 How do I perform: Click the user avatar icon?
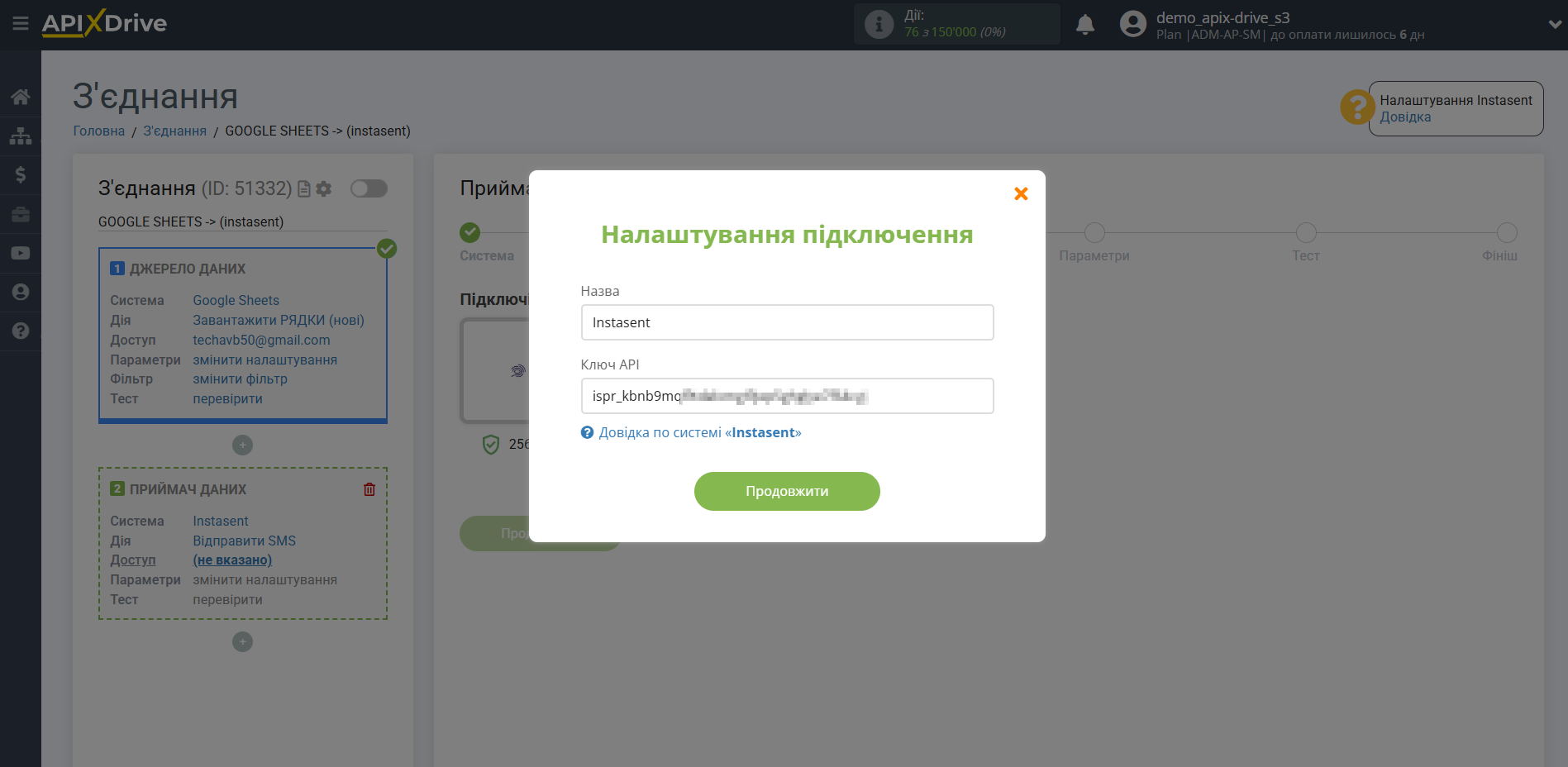coord(1132,24)
